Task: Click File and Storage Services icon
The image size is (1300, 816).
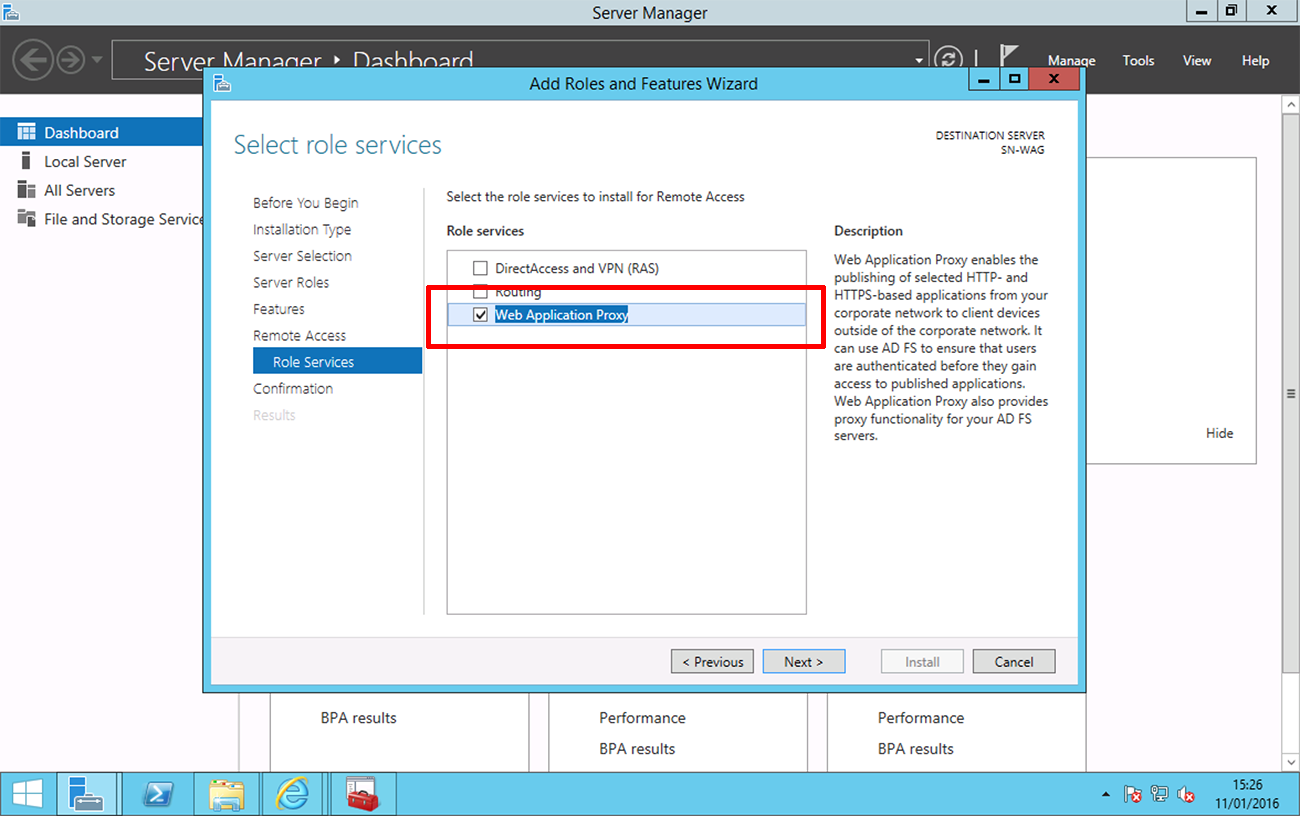Action: [27, 219]
